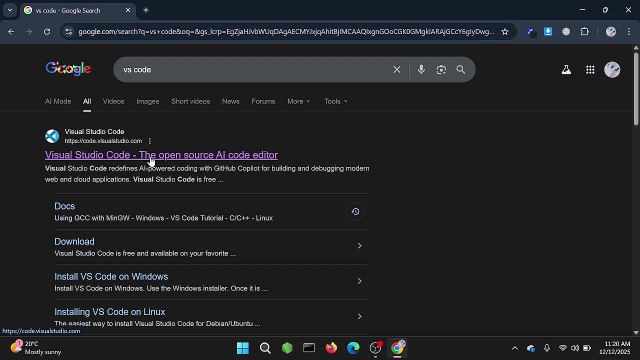The width and height of the screenshot is (640, 360).
Task: Open the three-dot menu next to the code.visualstudio.com URL
Action: coord(150,141)
